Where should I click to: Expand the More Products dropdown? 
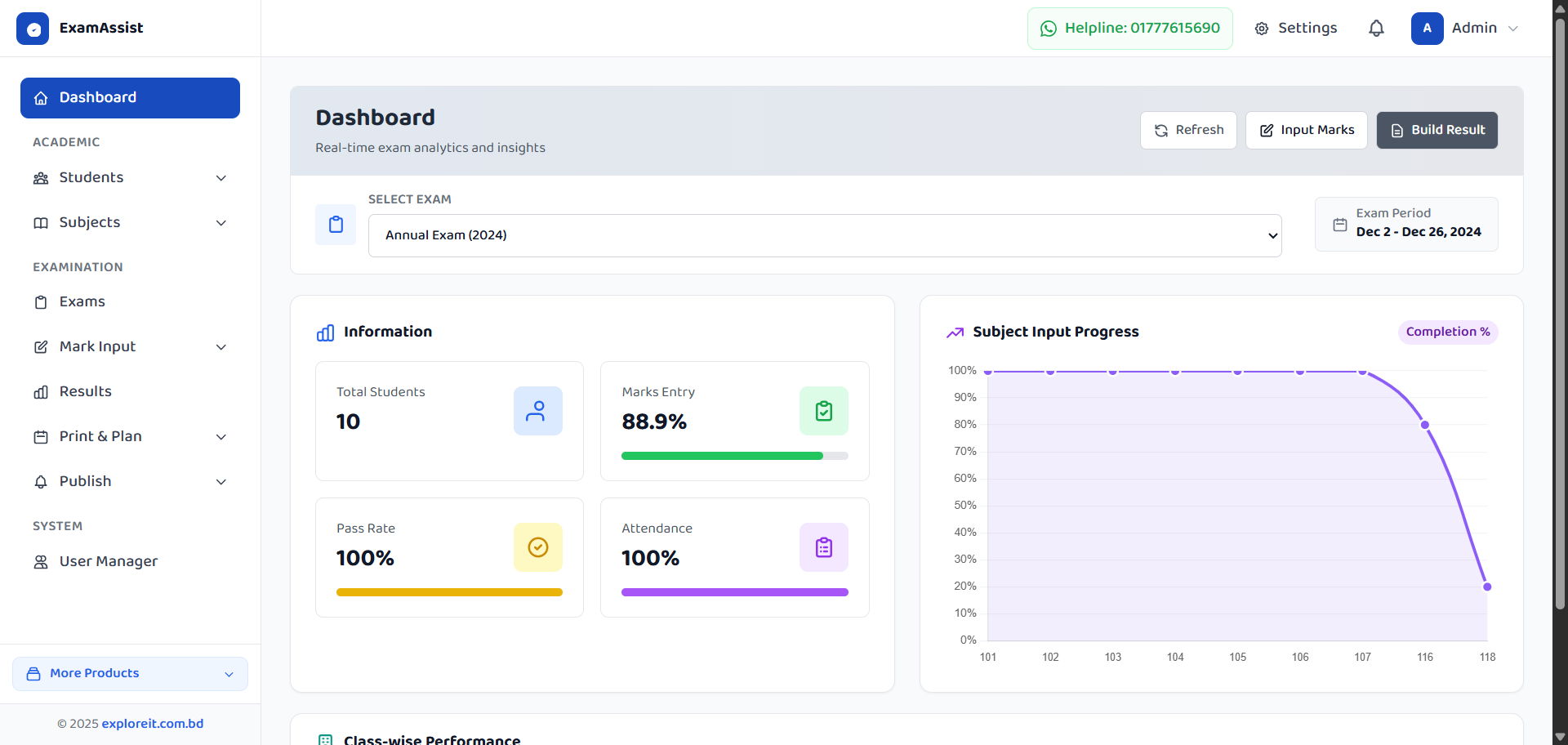[130, 674]
